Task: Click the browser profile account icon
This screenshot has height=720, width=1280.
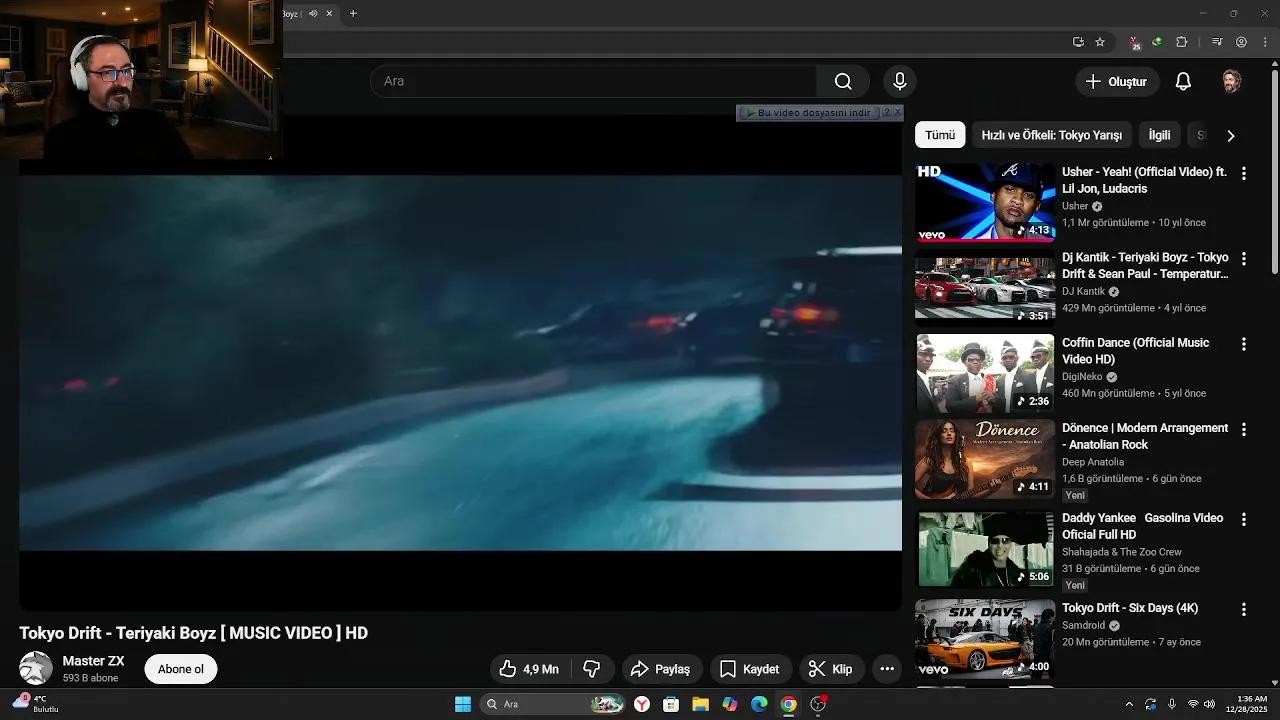Action: point(1241,42)
